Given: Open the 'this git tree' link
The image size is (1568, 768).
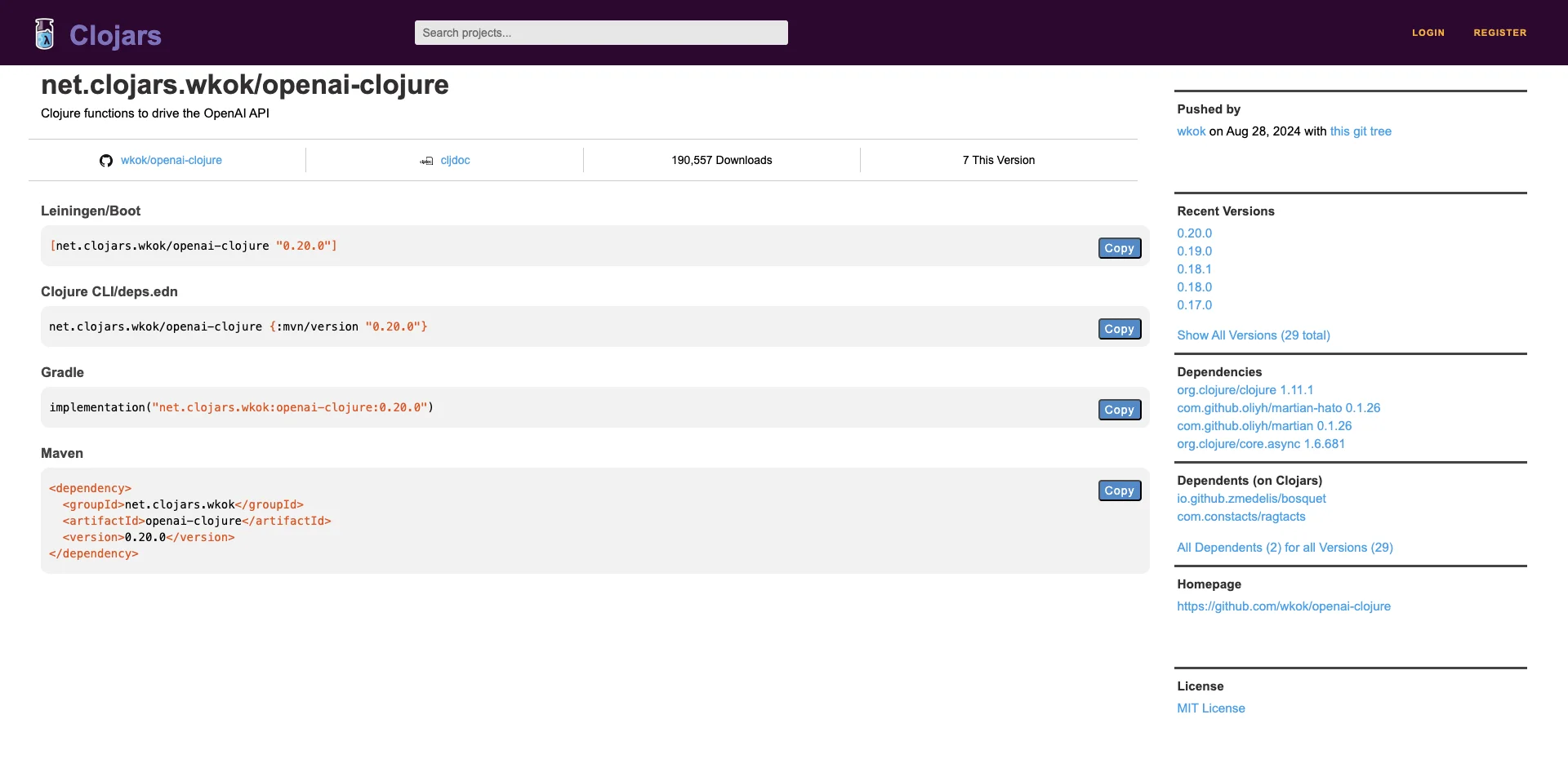Looking at the screenshot, I should click(x=1361, y=131).
